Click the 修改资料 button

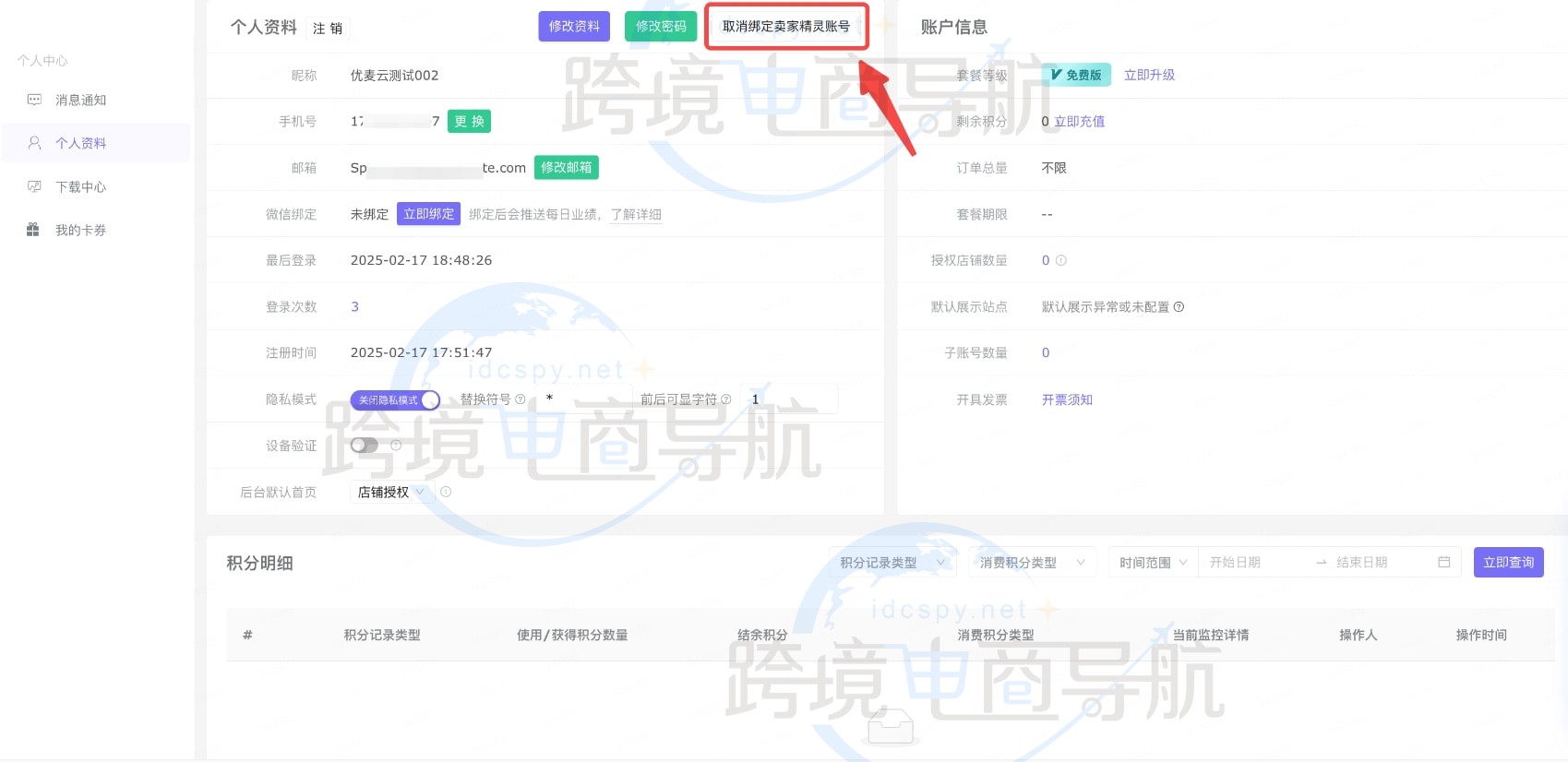pyautogui.click(x=574, y=27)
